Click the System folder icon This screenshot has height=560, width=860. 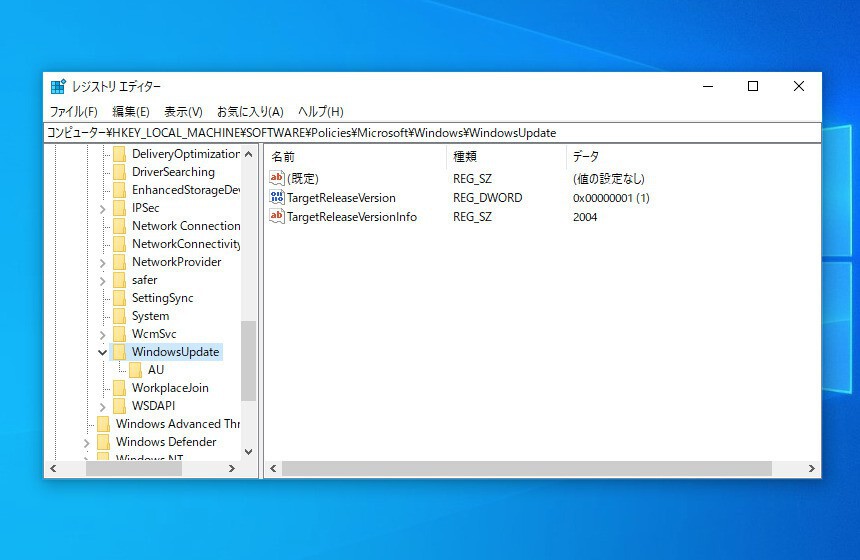coord(120,316)
